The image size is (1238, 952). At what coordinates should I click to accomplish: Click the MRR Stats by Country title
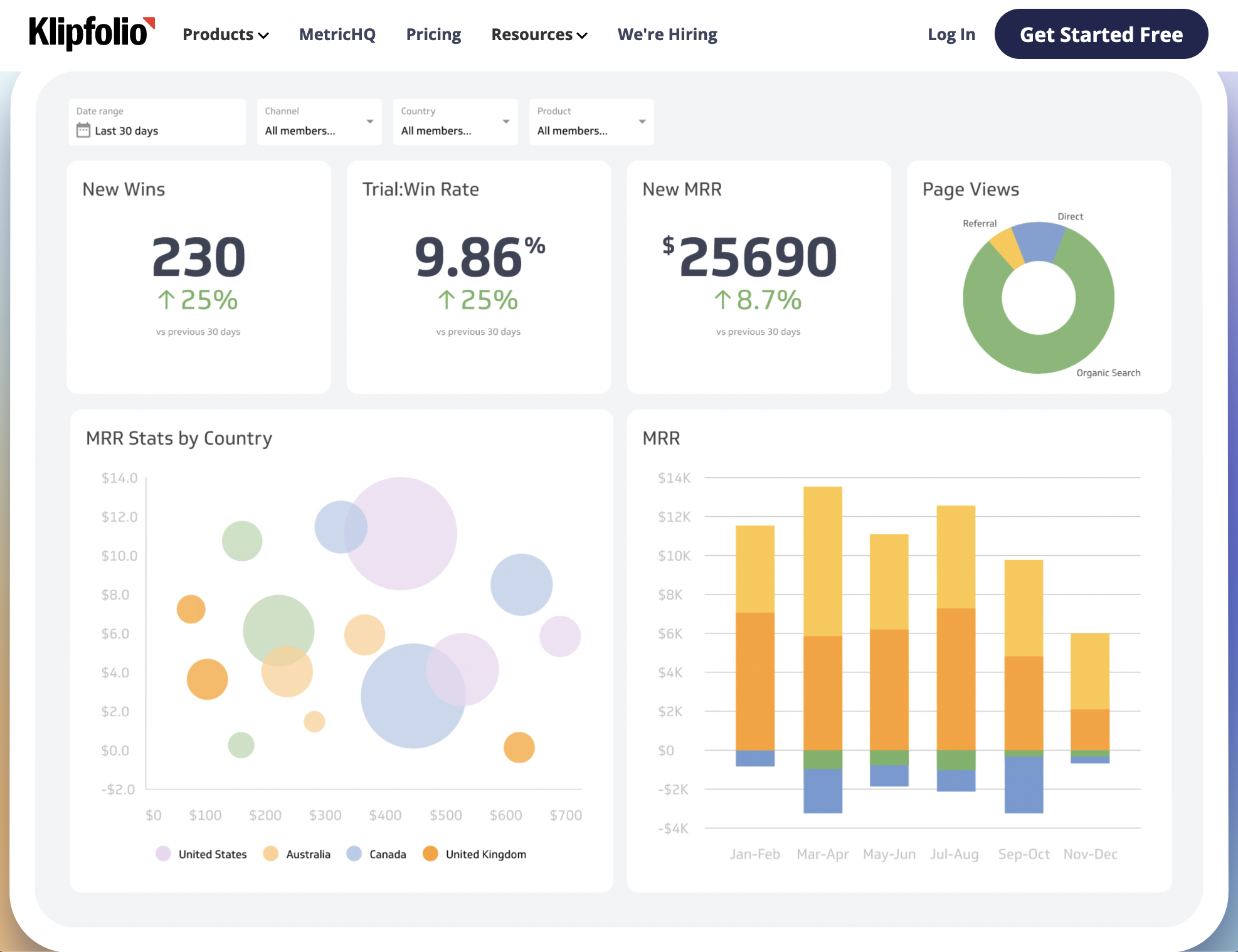pos(179,438)
